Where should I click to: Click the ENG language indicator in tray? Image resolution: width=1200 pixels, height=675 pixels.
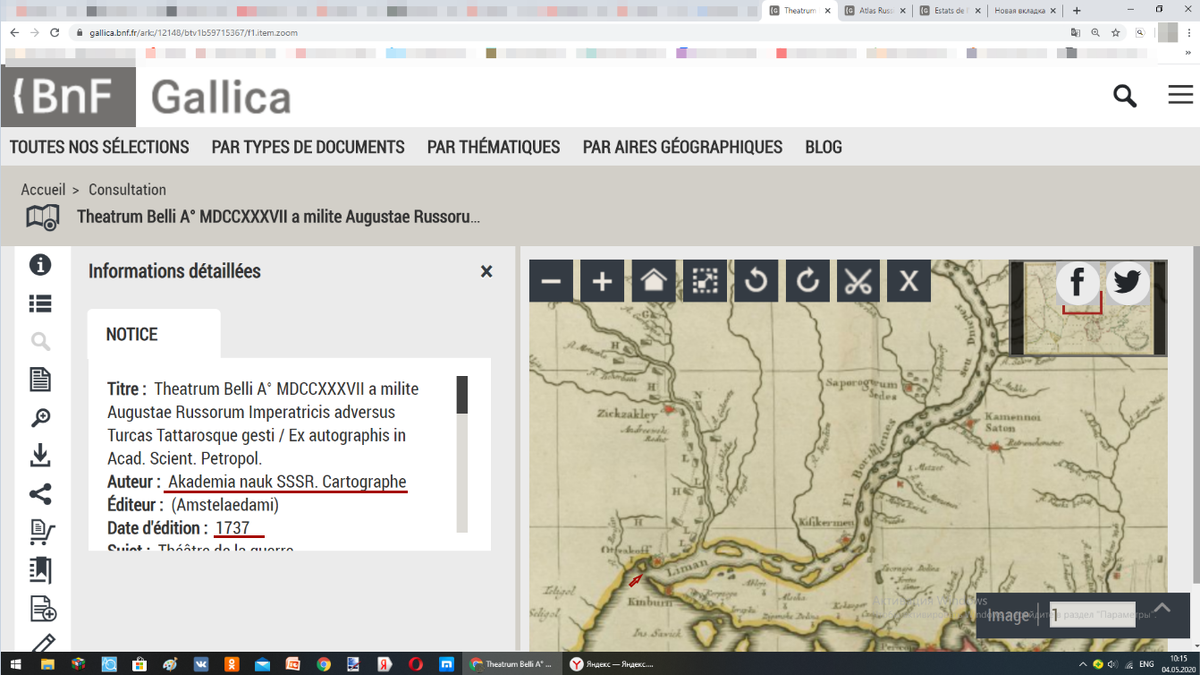[x=1146, y=664]
